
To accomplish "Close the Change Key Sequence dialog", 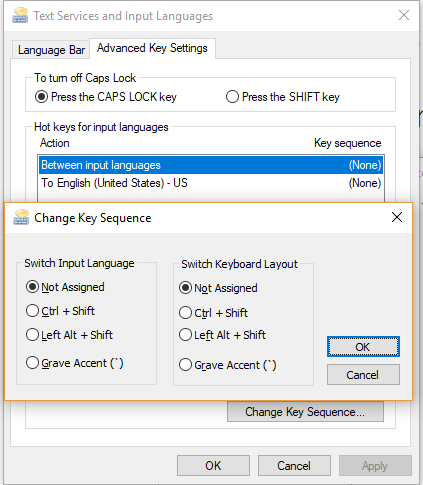I will [397, 217].
